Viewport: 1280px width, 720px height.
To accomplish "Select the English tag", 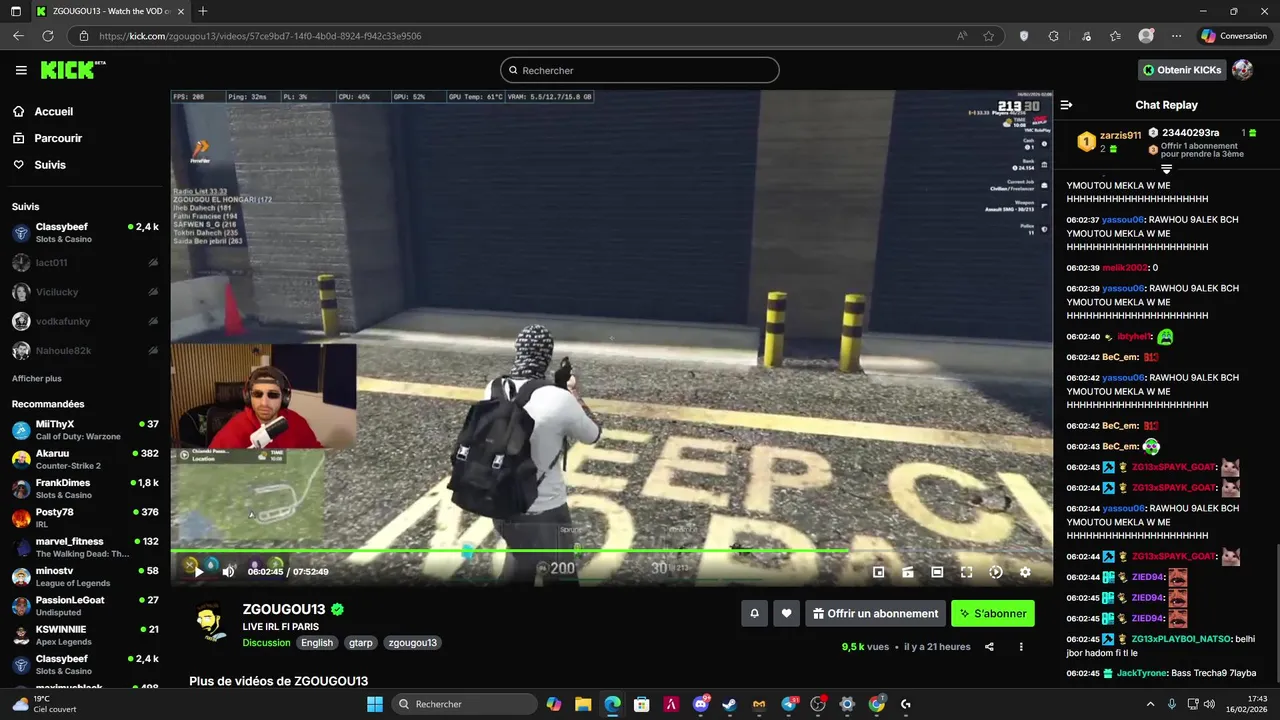I will coord(317,643).
